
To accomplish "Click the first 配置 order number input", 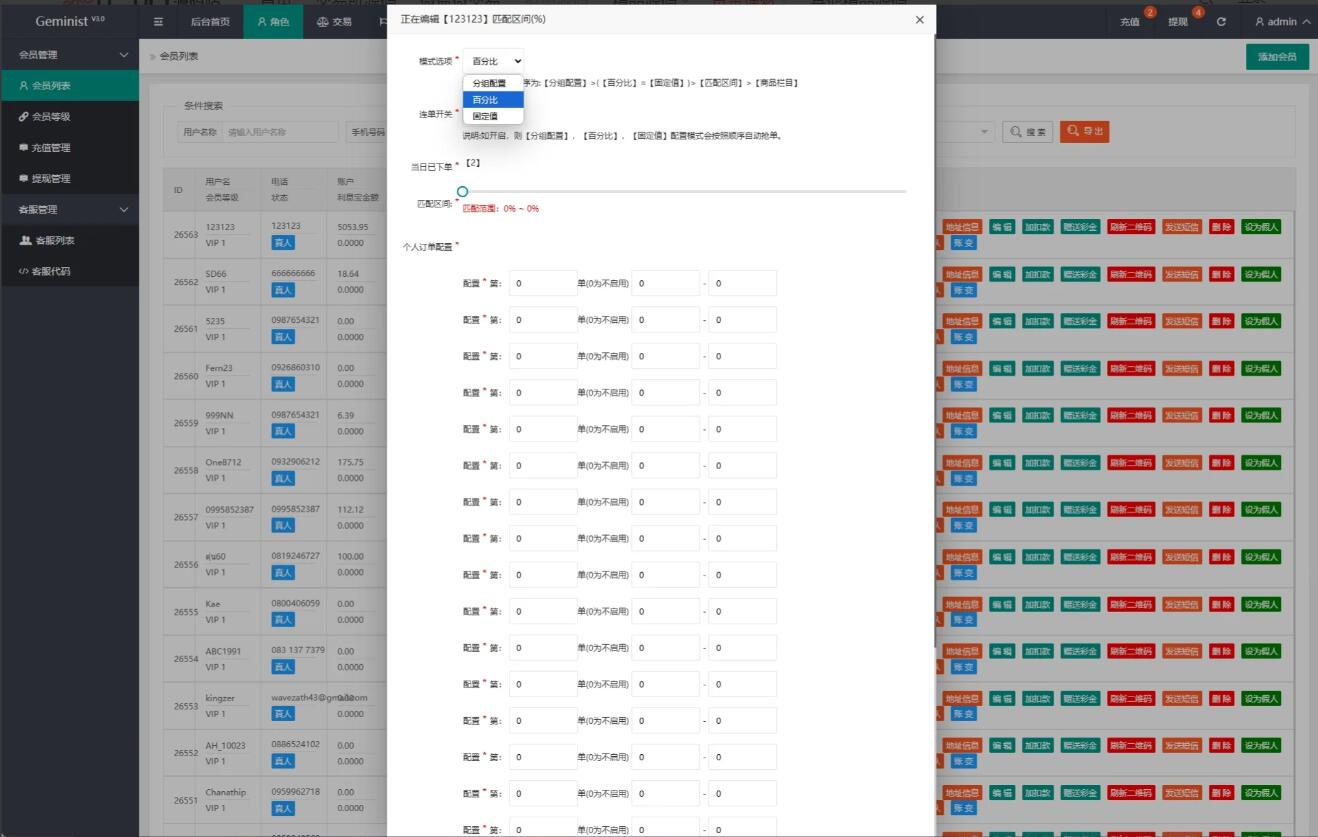I will (543, 283).
